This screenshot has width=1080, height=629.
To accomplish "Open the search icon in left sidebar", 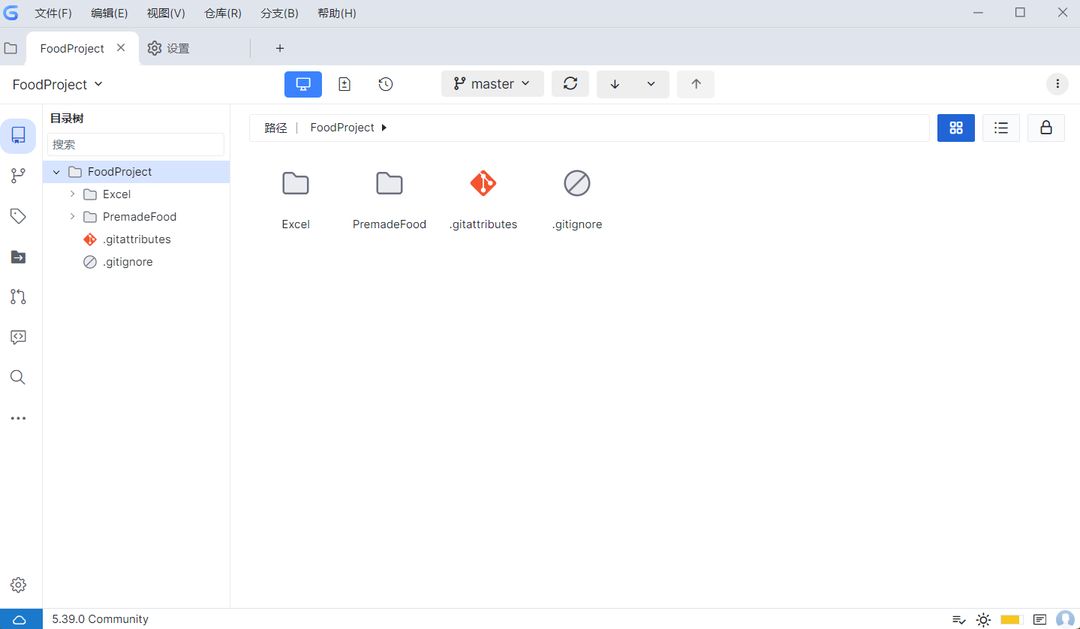I will click(x=18, y=377).
